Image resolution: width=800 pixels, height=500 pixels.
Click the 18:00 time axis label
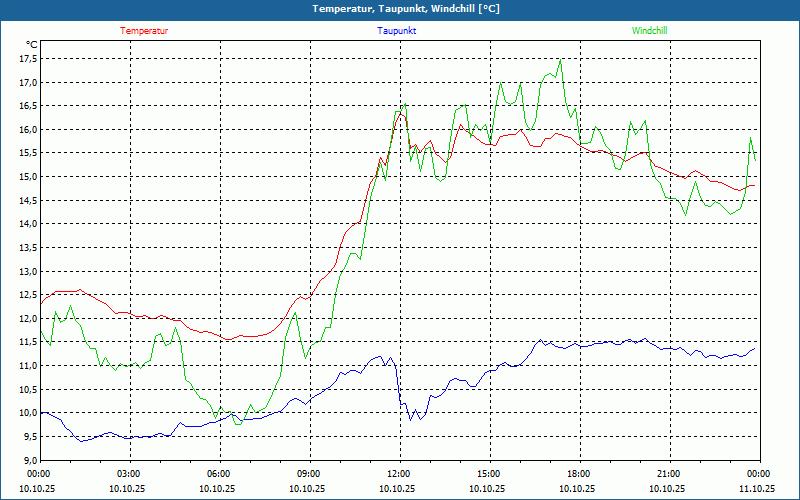579,474
